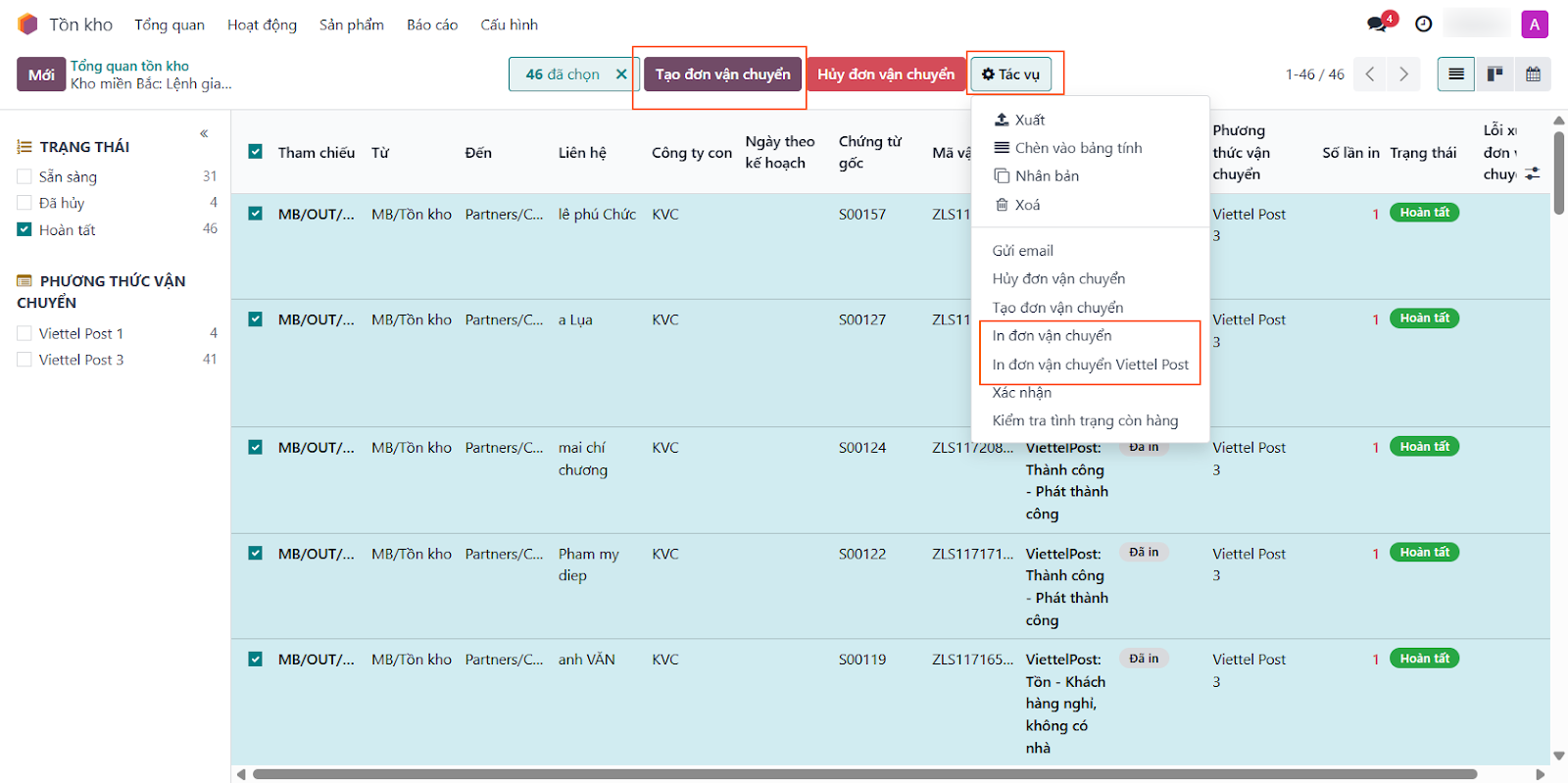Enable the Viettel Post 1 filter
This screenshot has width=1568, height=783.
pos(24,334)
